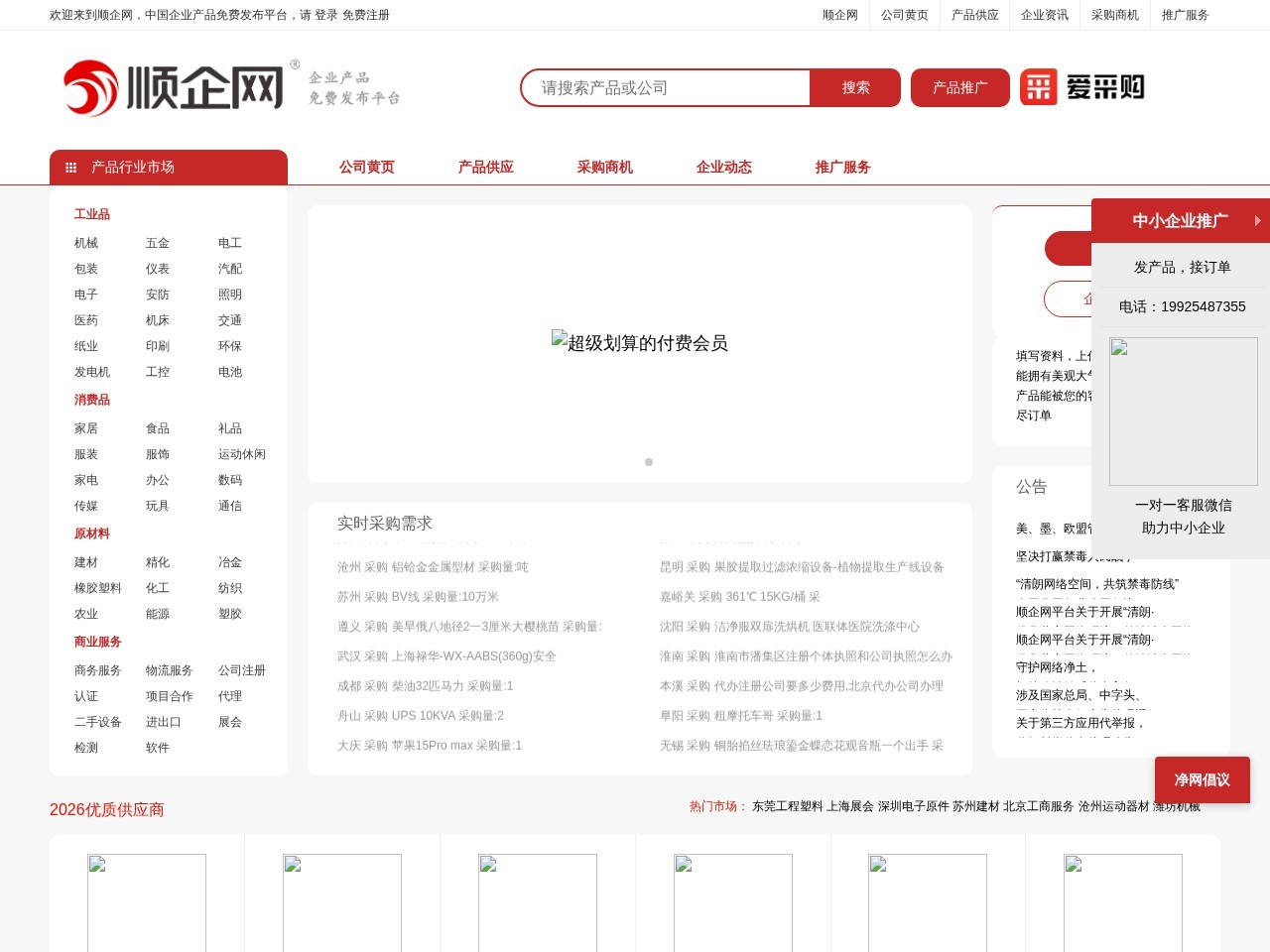Select 电子 in the left sidebar
The image size is (1270, 952).
point(85,295)
